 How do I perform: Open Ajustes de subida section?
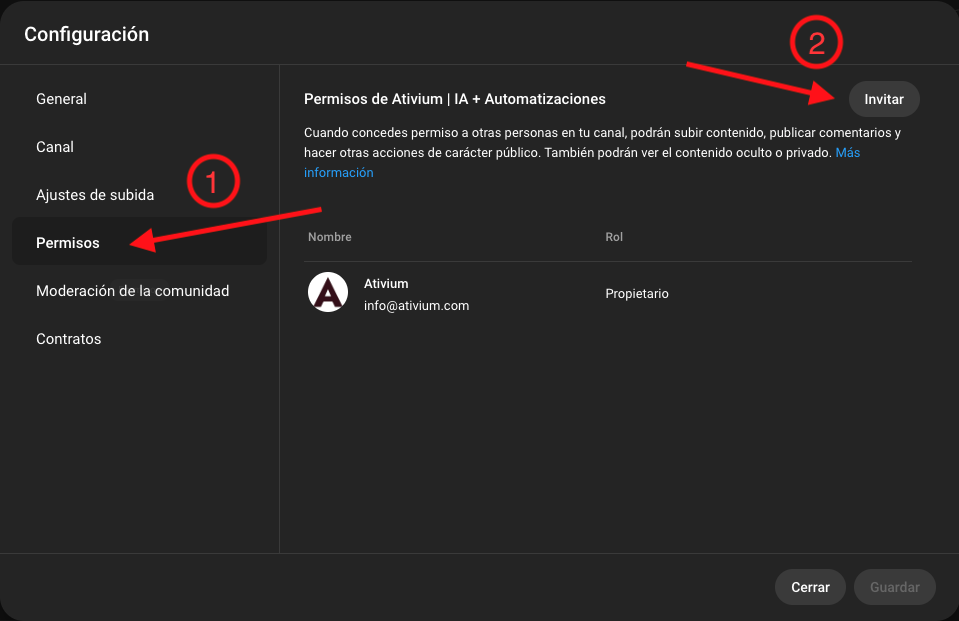95,195
